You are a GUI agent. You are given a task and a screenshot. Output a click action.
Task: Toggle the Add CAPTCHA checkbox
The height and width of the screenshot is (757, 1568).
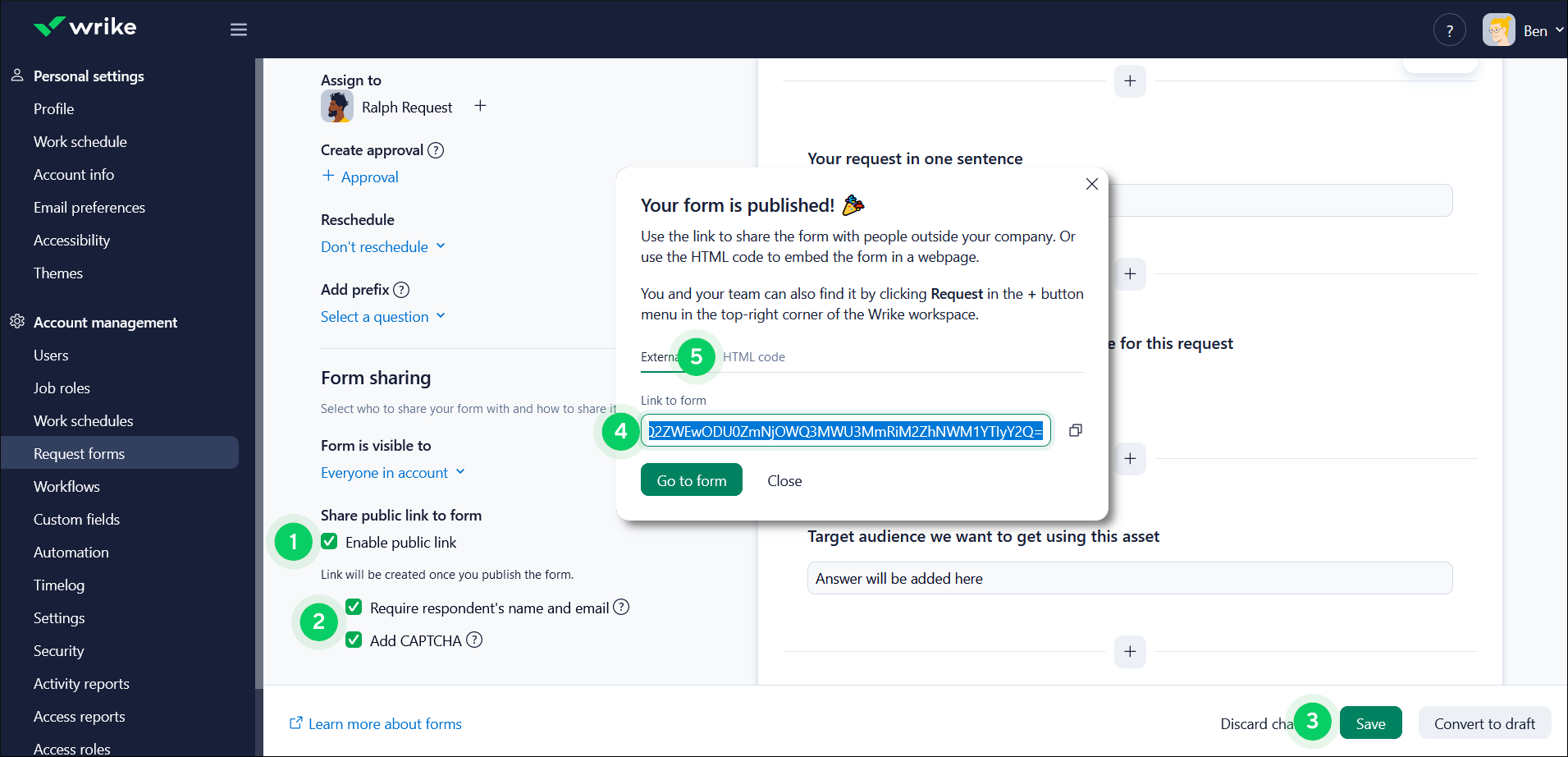354,640
